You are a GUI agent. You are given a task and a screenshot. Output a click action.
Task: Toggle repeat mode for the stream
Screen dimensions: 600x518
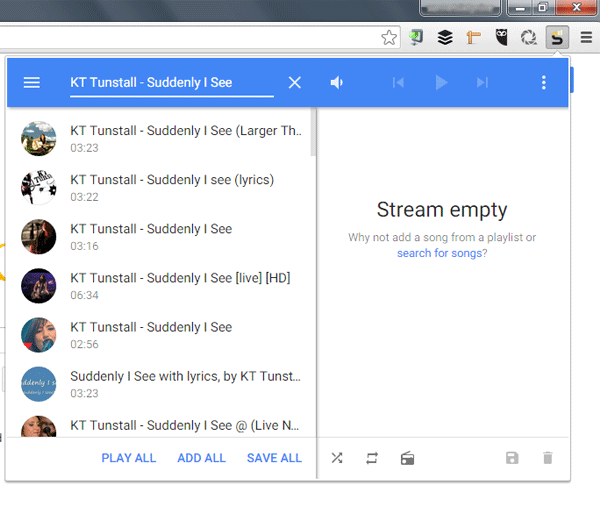click(372, 458)
